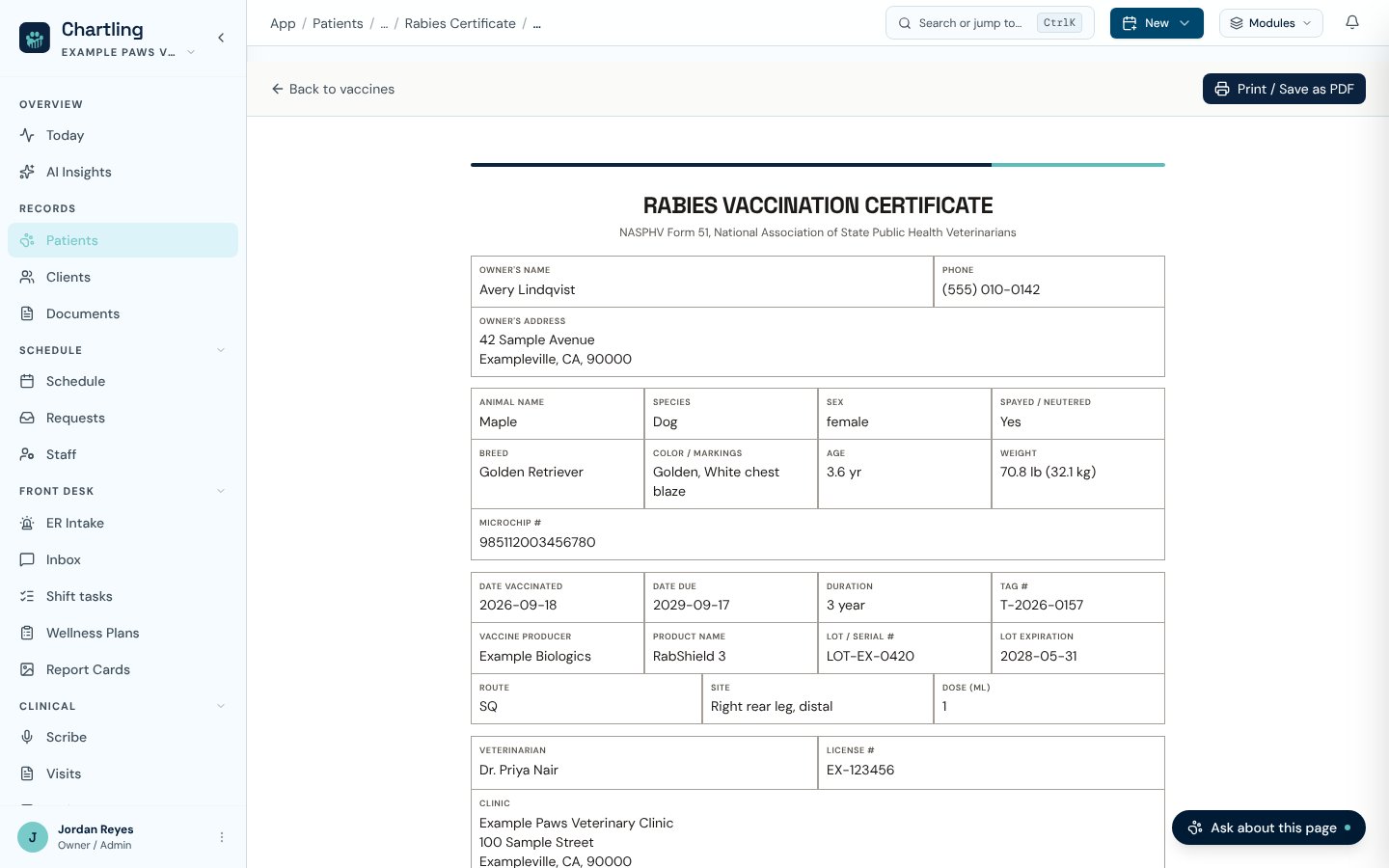The height and width of the screenshot is (868, 1389).
Task: Click the Patients breadcrumb link
Action: coord(338,23)
